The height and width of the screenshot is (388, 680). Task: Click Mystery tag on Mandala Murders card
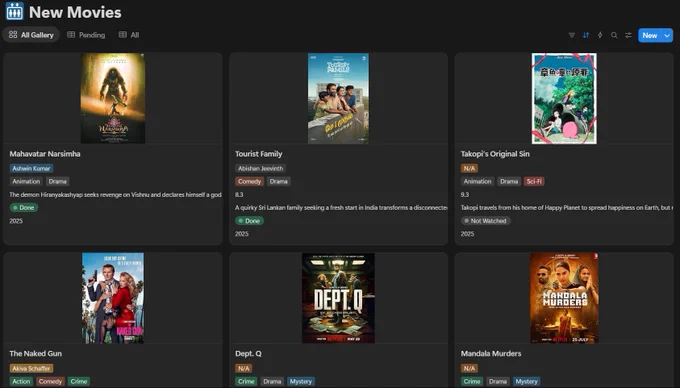coord(526,381)
